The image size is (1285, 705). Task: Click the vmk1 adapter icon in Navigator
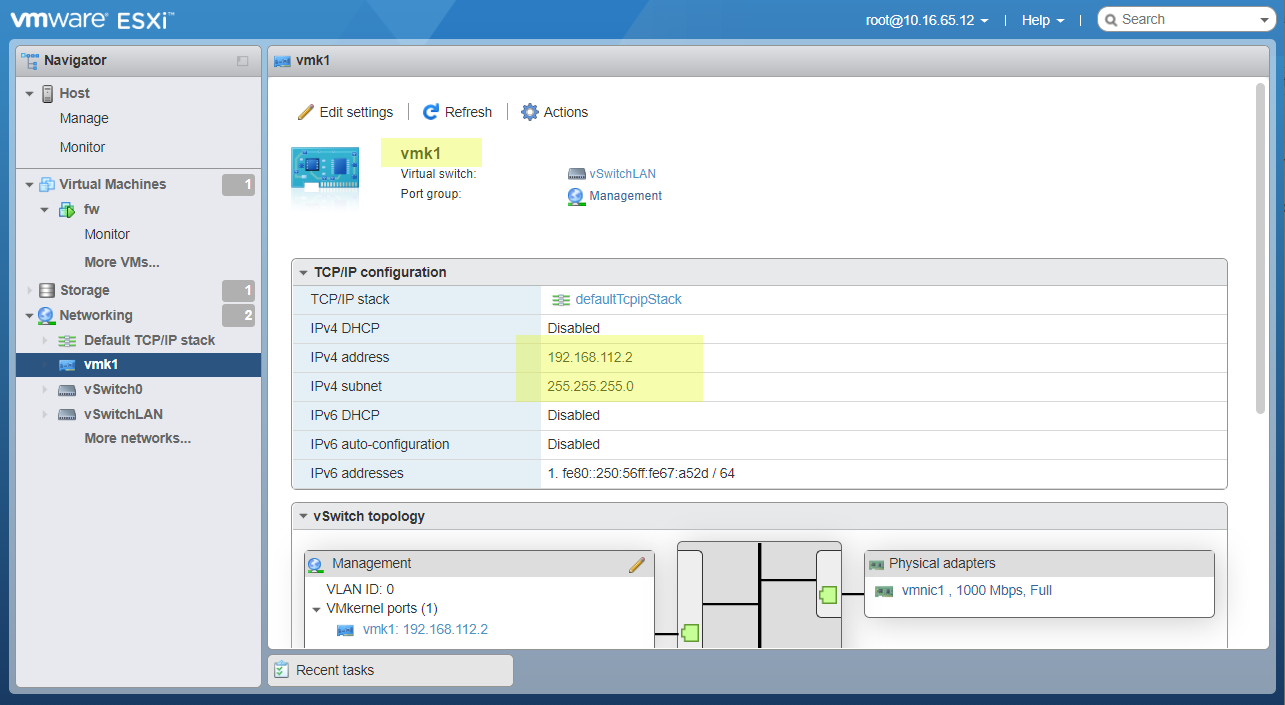(67, 365)
